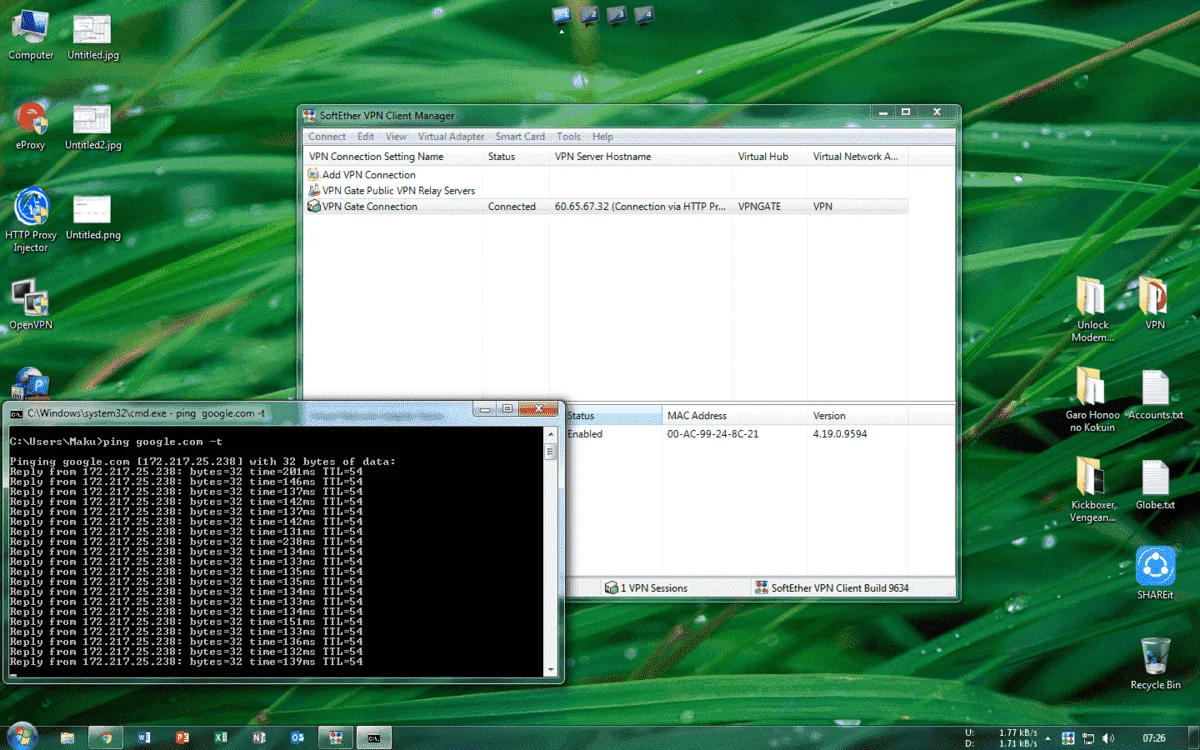Click the volume tray icon
The width and height of the screenshot is (1200, 750).
(1109, 738)
